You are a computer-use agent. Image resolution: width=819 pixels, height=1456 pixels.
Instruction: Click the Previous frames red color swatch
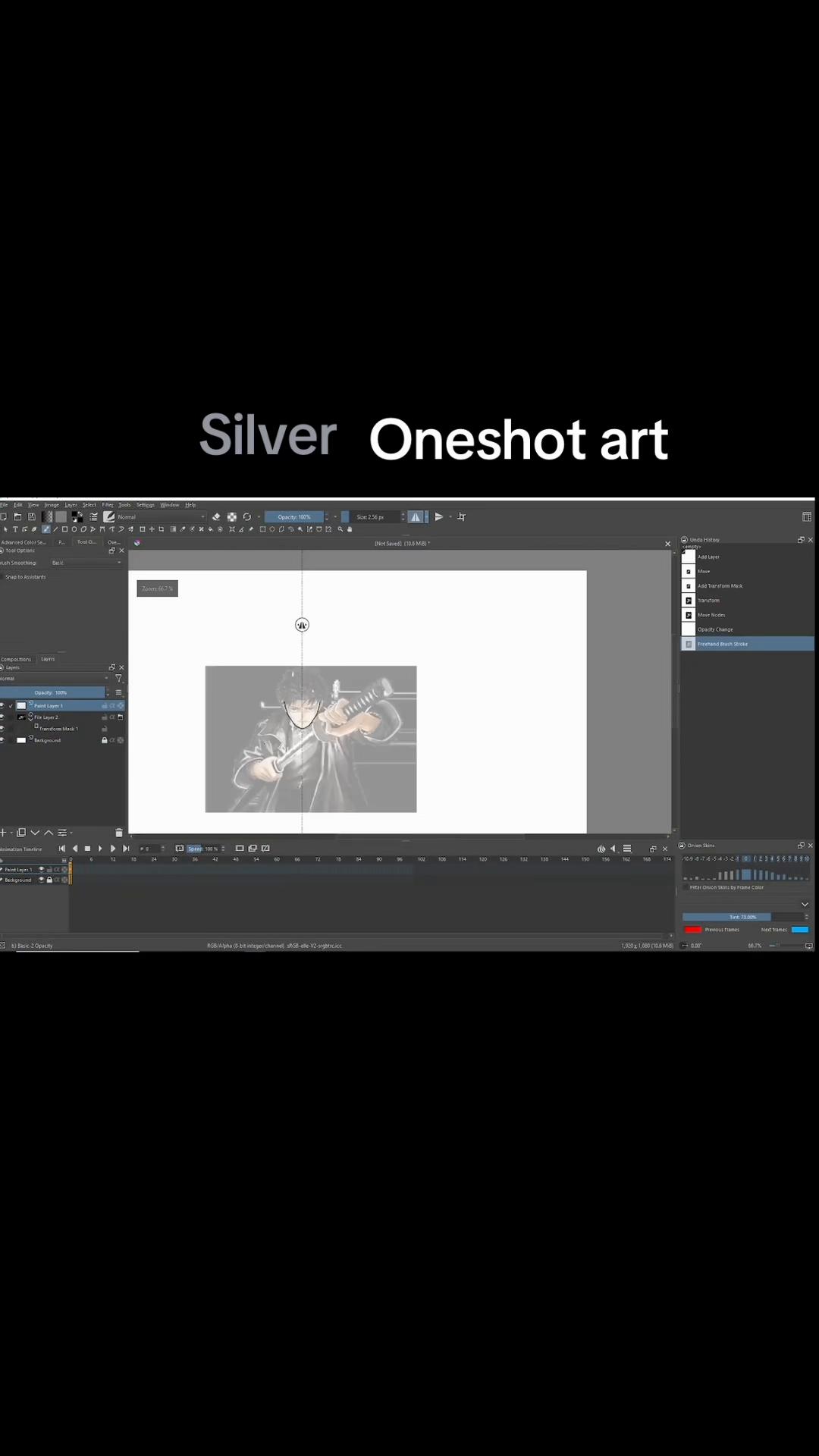tap(693, 930)
